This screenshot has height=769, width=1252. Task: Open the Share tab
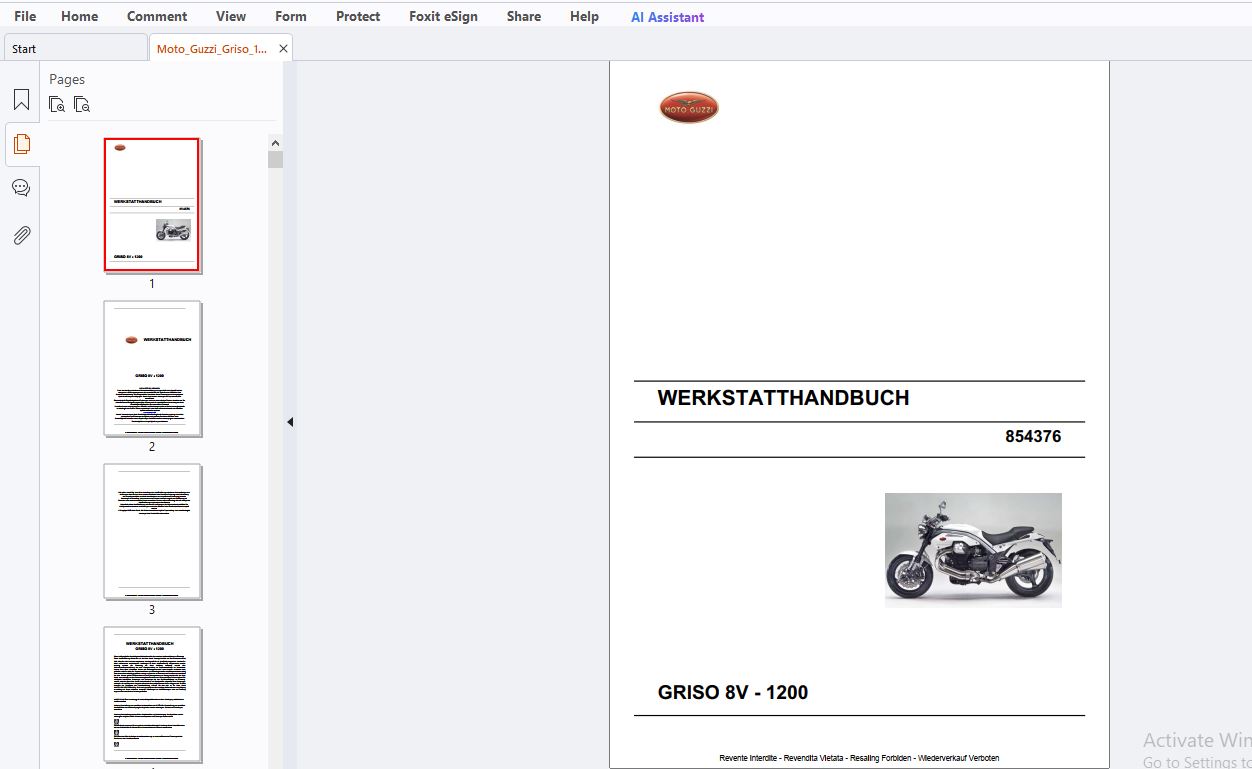click(x=524, y=16)
